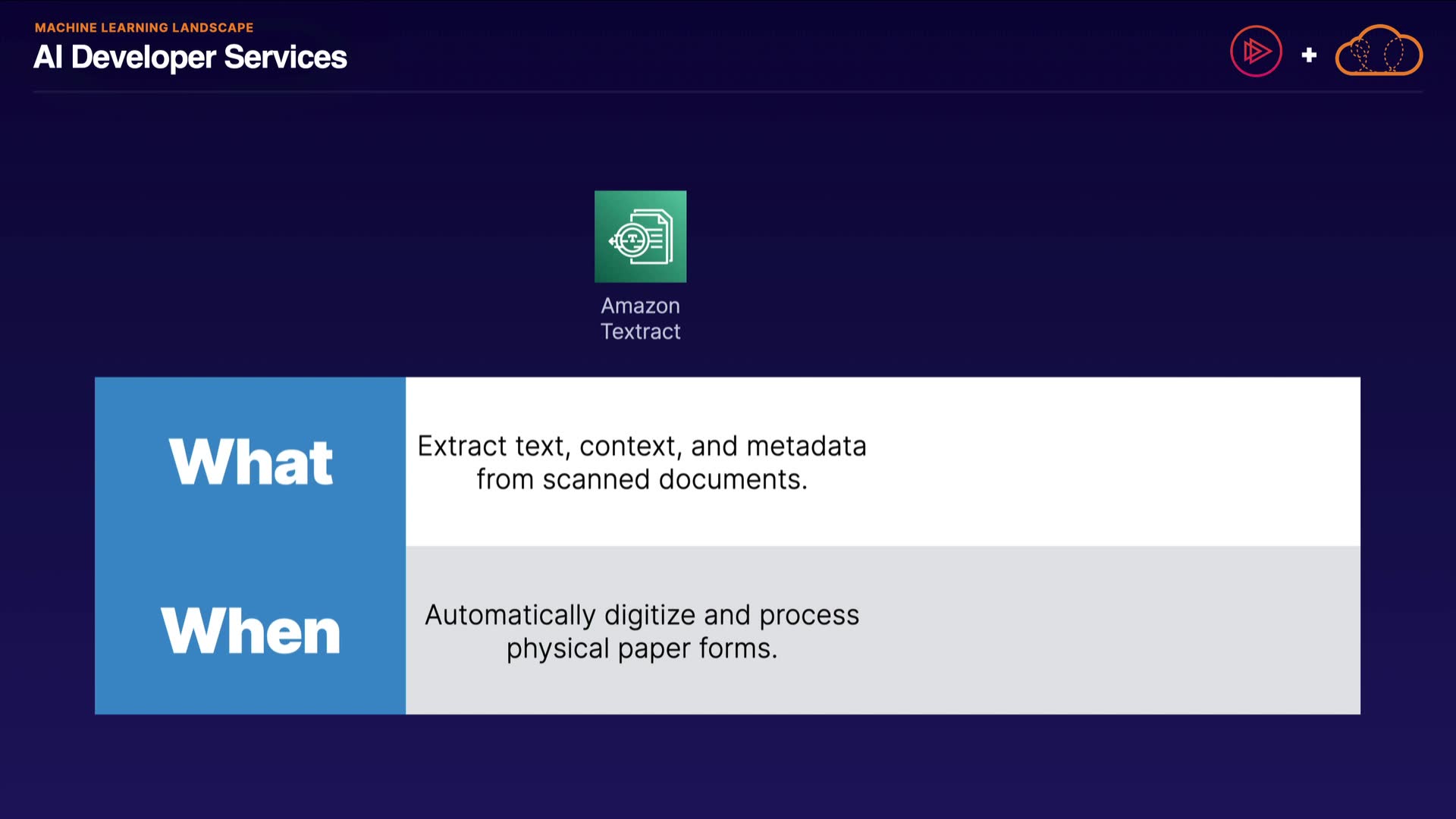Click the white plus sign between logos

[1309, 55]
